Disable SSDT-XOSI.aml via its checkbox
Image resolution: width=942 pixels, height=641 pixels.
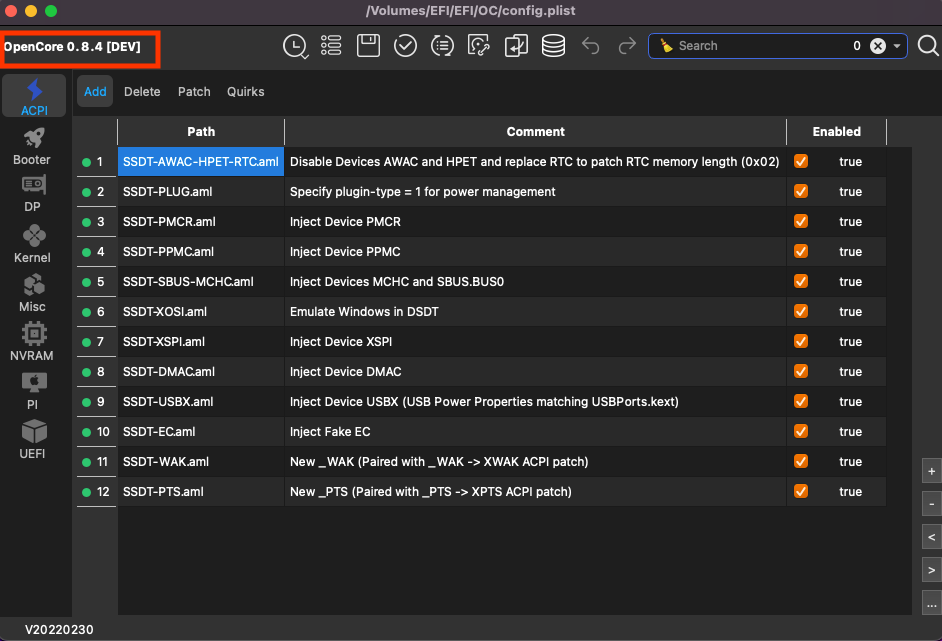pos(801,311)
